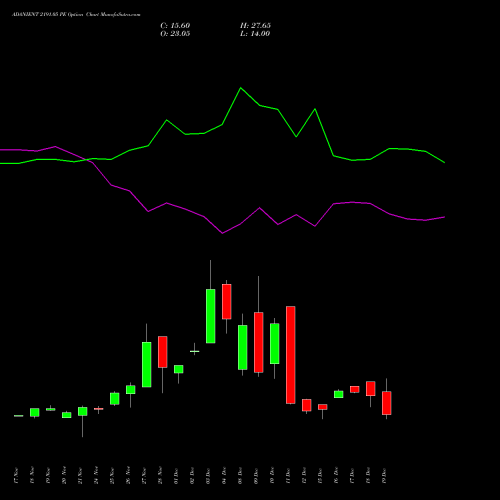
Task: Click the 11 Dec date label
Action: click(x=288, y=476)
